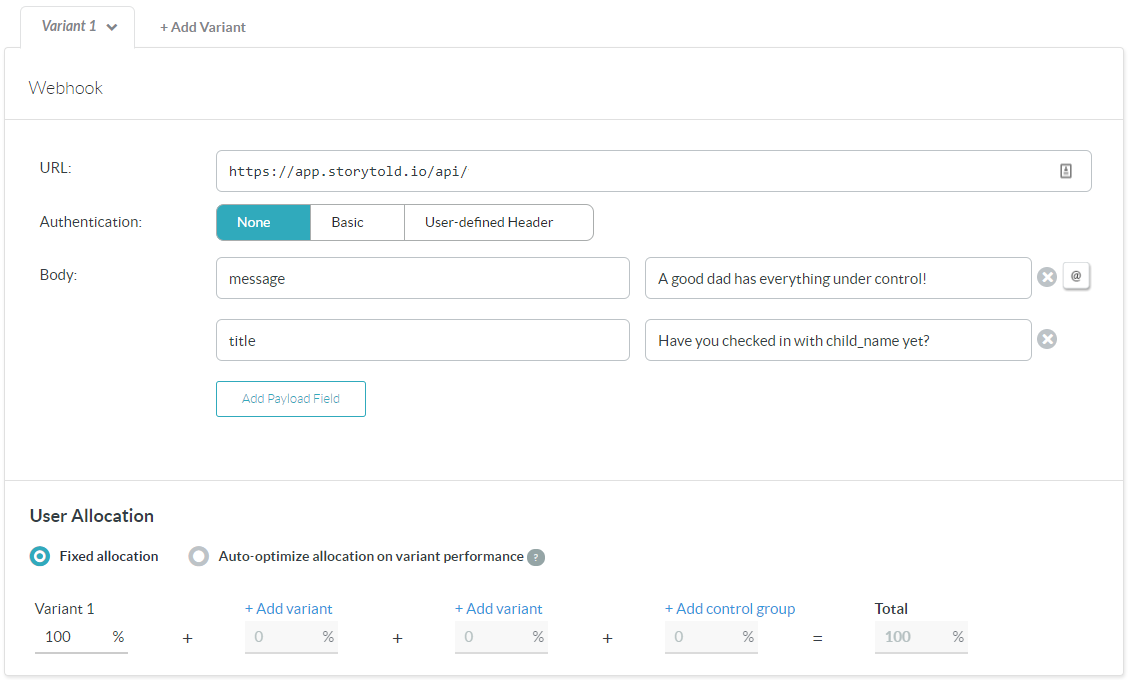The image size is (1131, 680).
Task: Select Auto-optimize allocation radio button
Action: pos(199,556)
